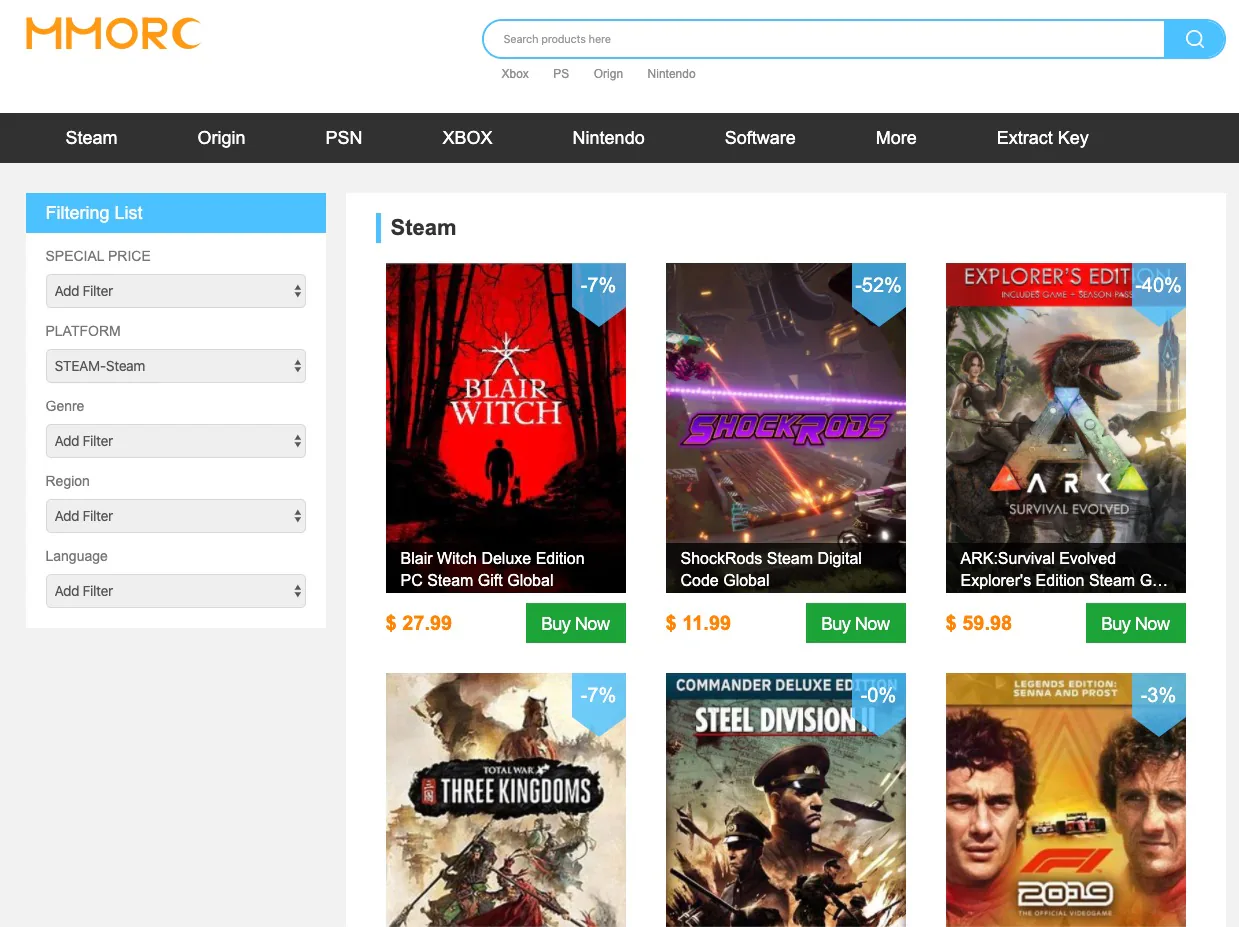
Task: Click the ShockRods Steam Digital Code title
Action: (x=771, y=569)
